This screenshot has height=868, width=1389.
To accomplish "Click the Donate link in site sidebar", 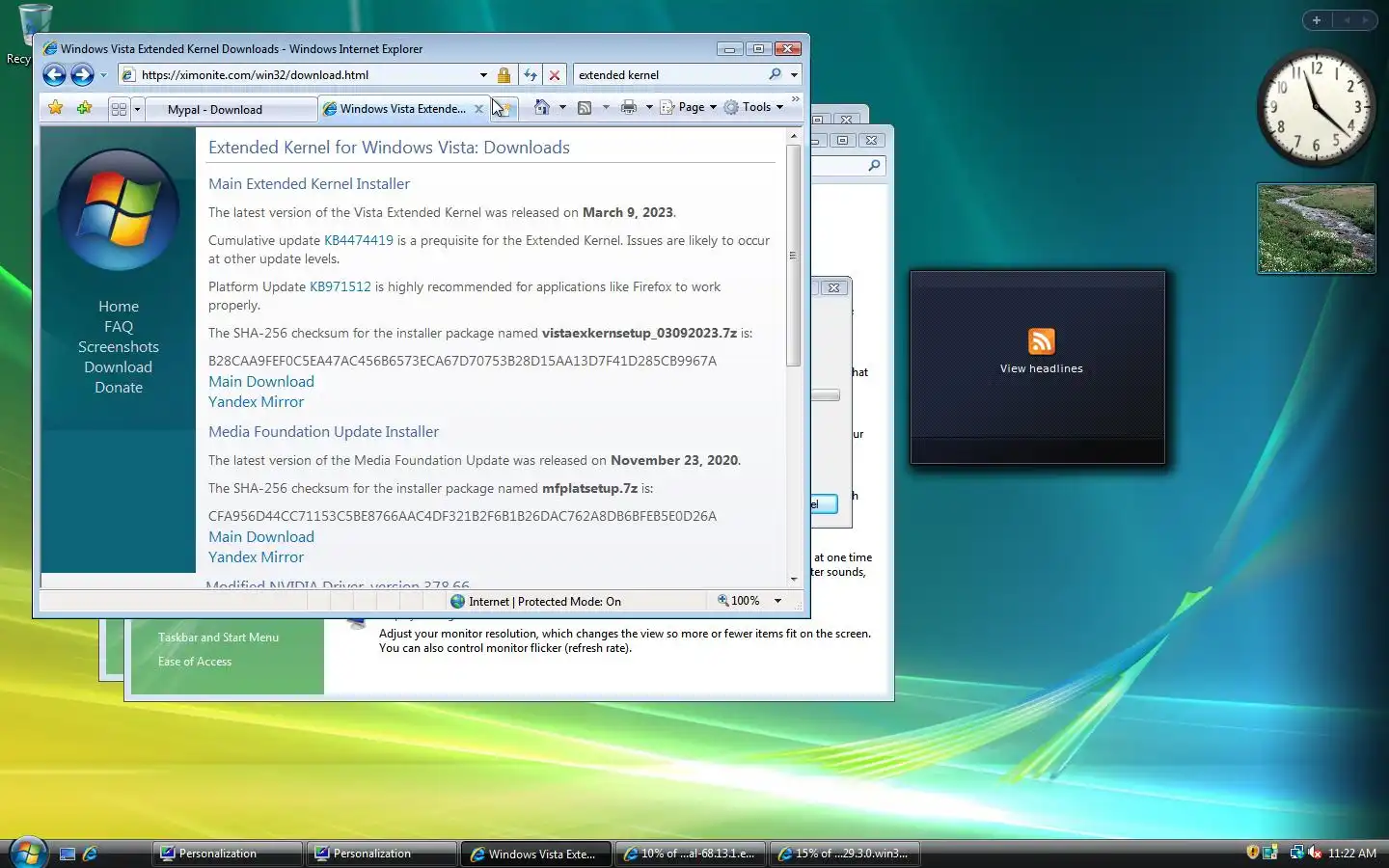I will [119, 387].
